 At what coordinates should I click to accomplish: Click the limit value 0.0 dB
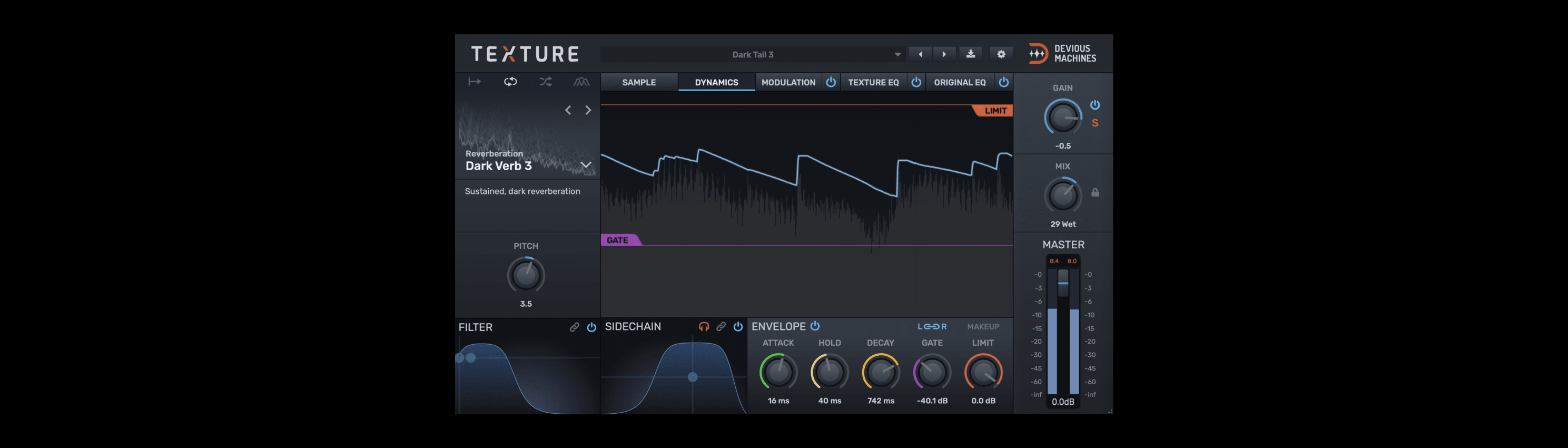983,401
